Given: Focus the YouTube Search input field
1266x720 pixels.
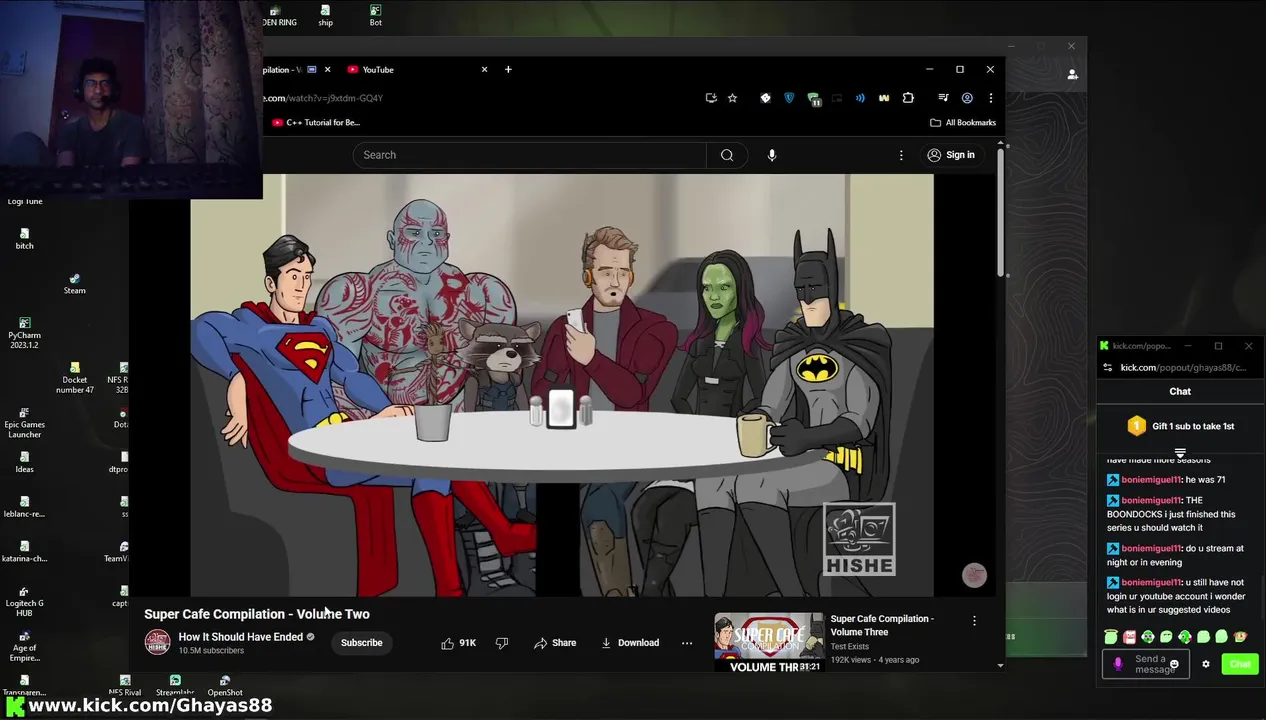Looking at the screenshot, I should (530, 155).
